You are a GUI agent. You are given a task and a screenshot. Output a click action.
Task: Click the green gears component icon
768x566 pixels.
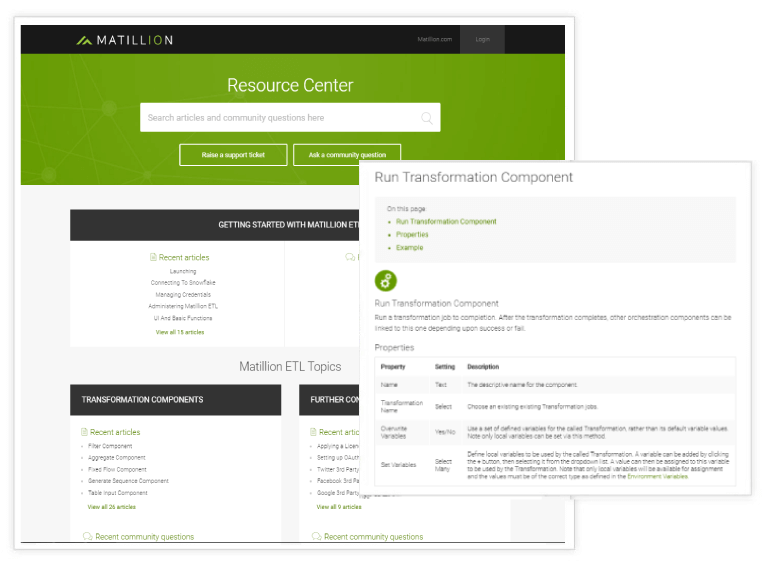point(385,281)
